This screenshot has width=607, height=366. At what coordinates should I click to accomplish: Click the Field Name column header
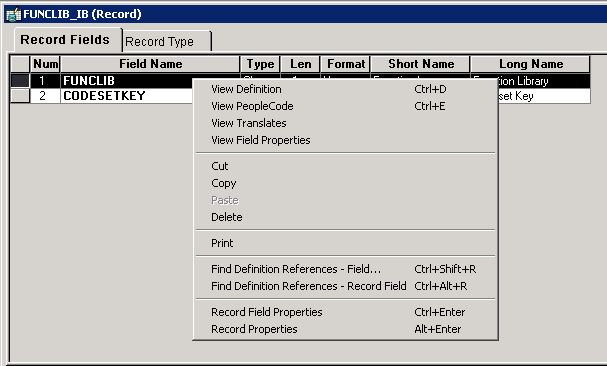(x=150, y=64)
